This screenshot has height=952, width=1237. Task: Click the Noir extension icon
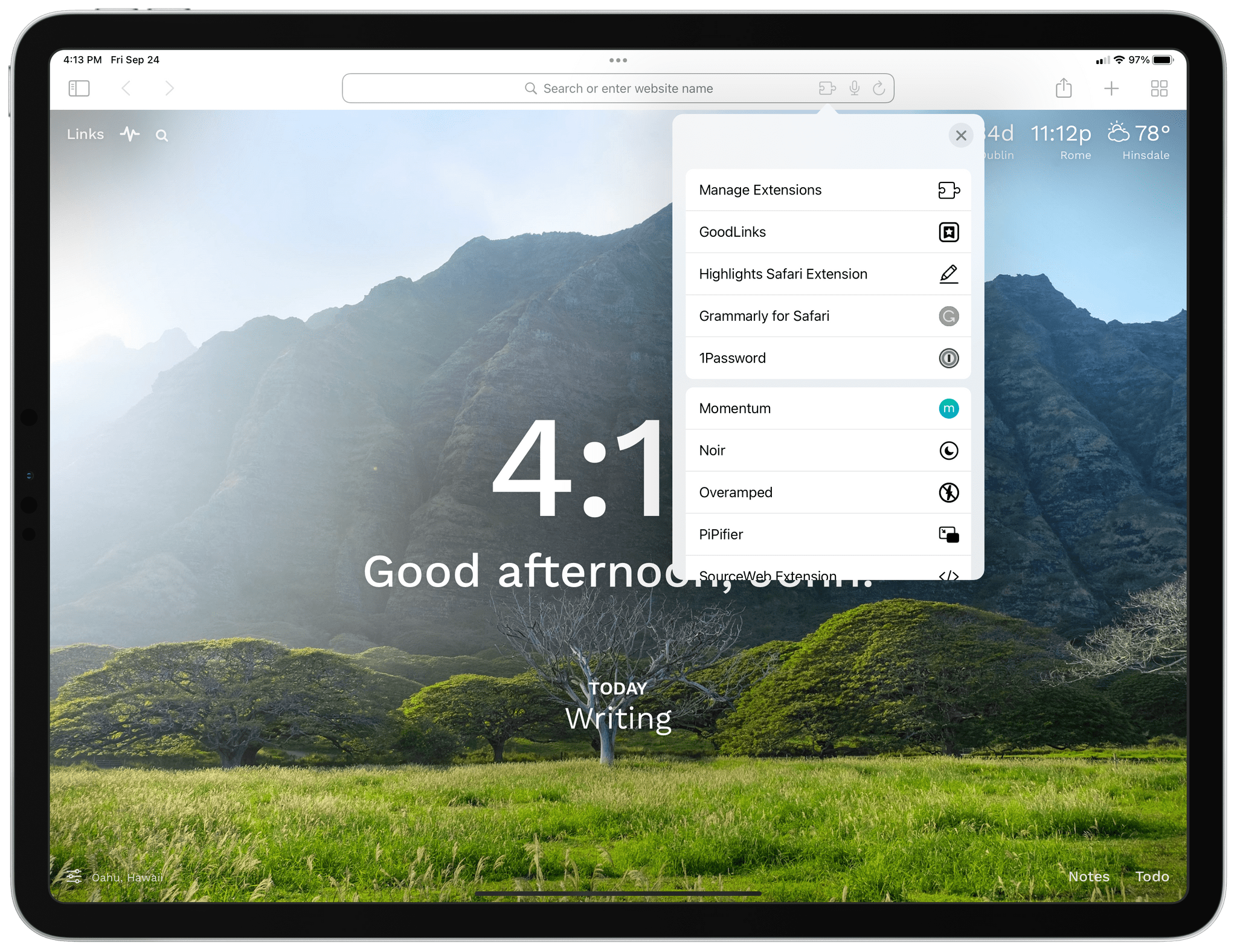pyautogui.click(x=947, y=449)
